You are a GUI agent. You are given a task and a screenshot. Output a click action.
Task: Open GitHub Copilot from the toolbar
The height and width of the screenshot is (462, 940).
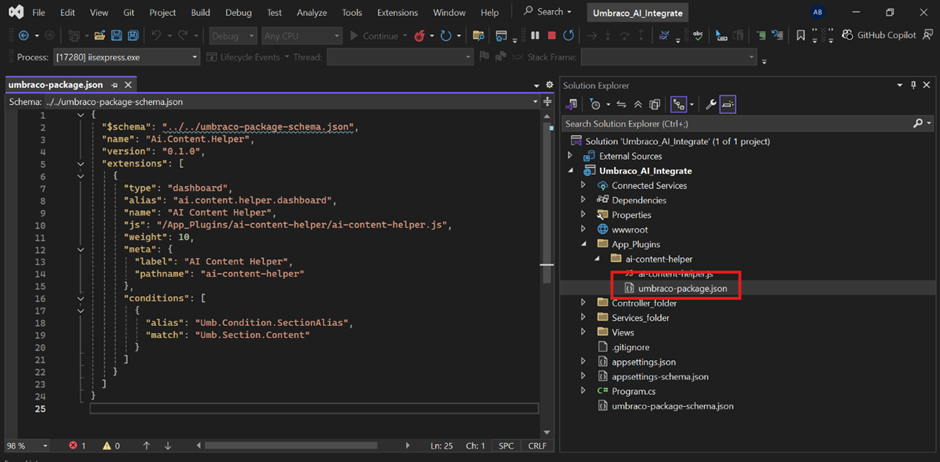point(880,35)
